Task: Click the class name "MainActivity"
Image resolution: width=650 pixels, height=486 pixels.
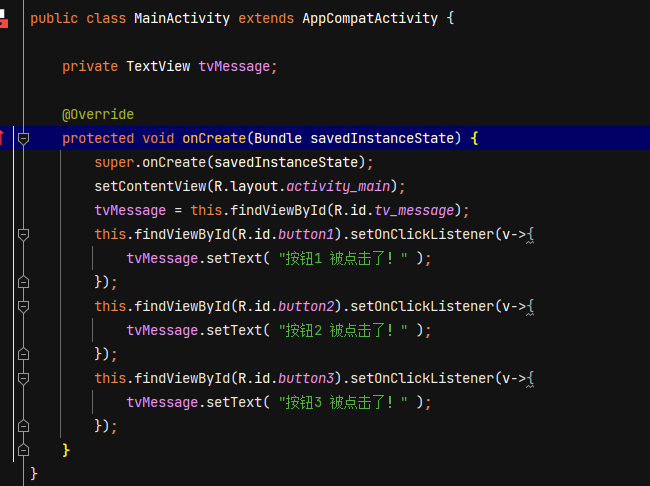Action: click(182, 19)
